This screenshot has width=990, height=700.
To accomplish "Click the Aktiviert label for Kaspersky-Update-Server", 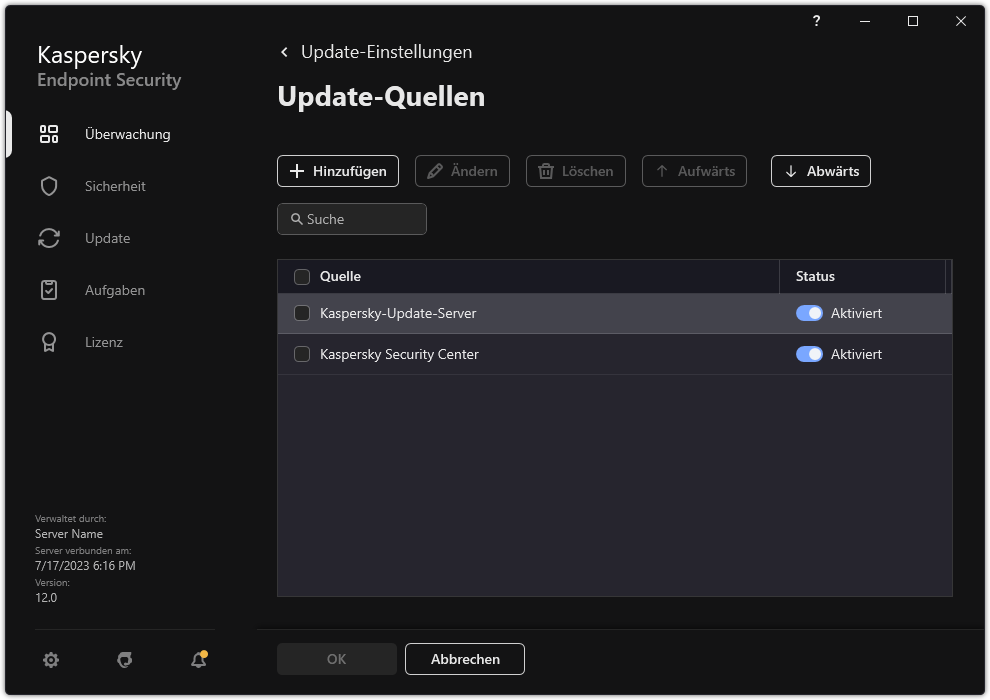I will pyautogui.click(x=856, y=313).
